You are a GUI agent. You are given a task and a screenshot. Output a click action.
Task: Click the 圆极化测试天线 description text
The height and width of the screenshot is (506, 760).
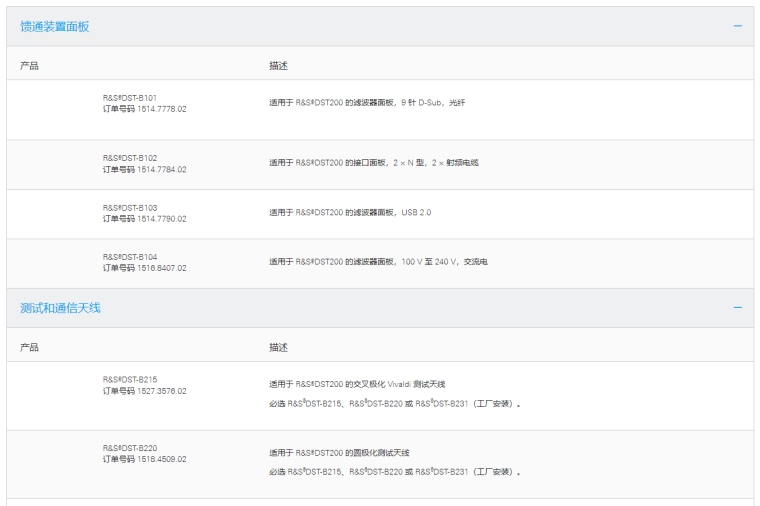[339, 452]
